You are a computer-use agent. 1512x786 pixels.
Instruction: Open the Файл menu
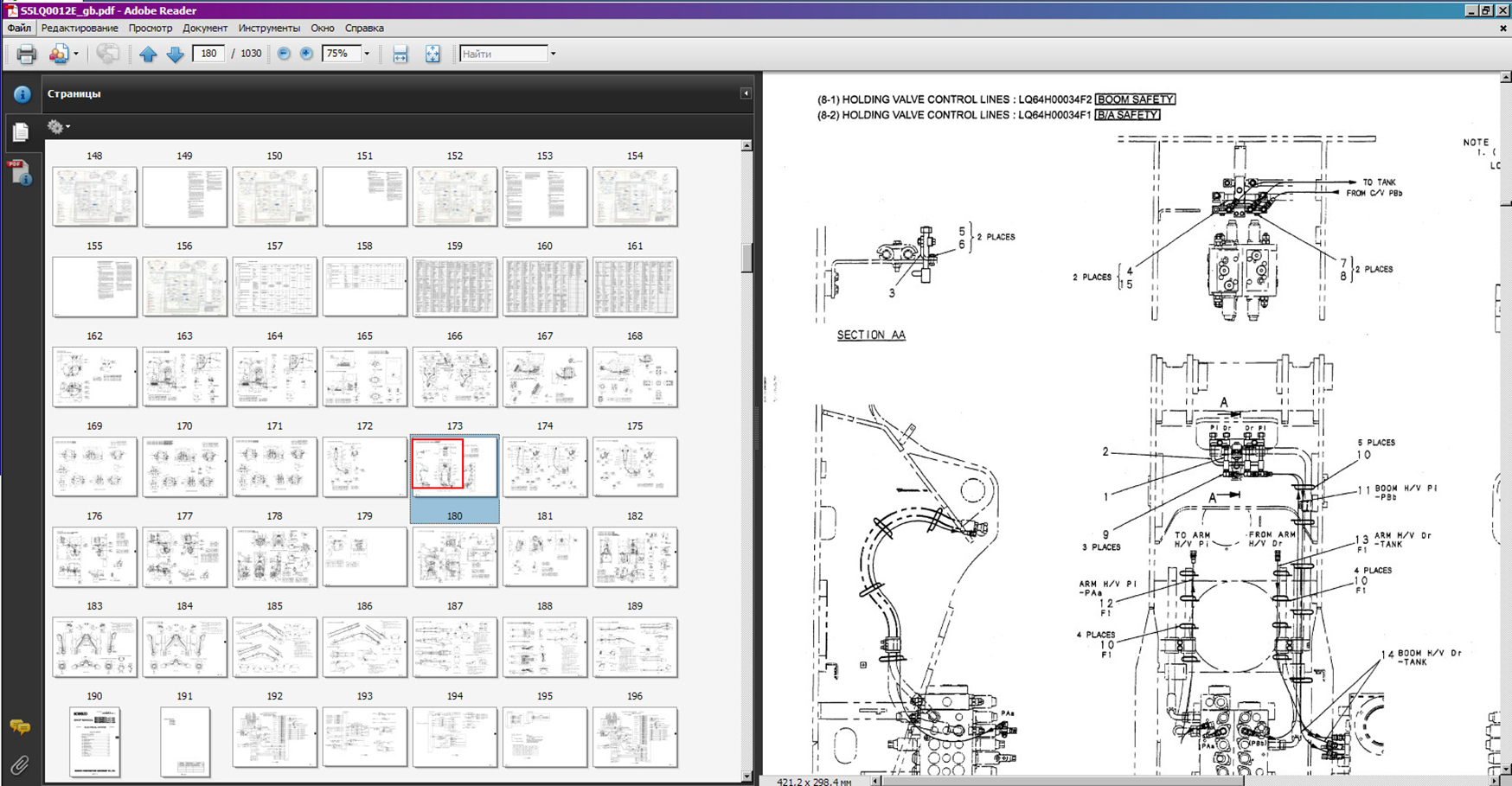tap(19, 28)
